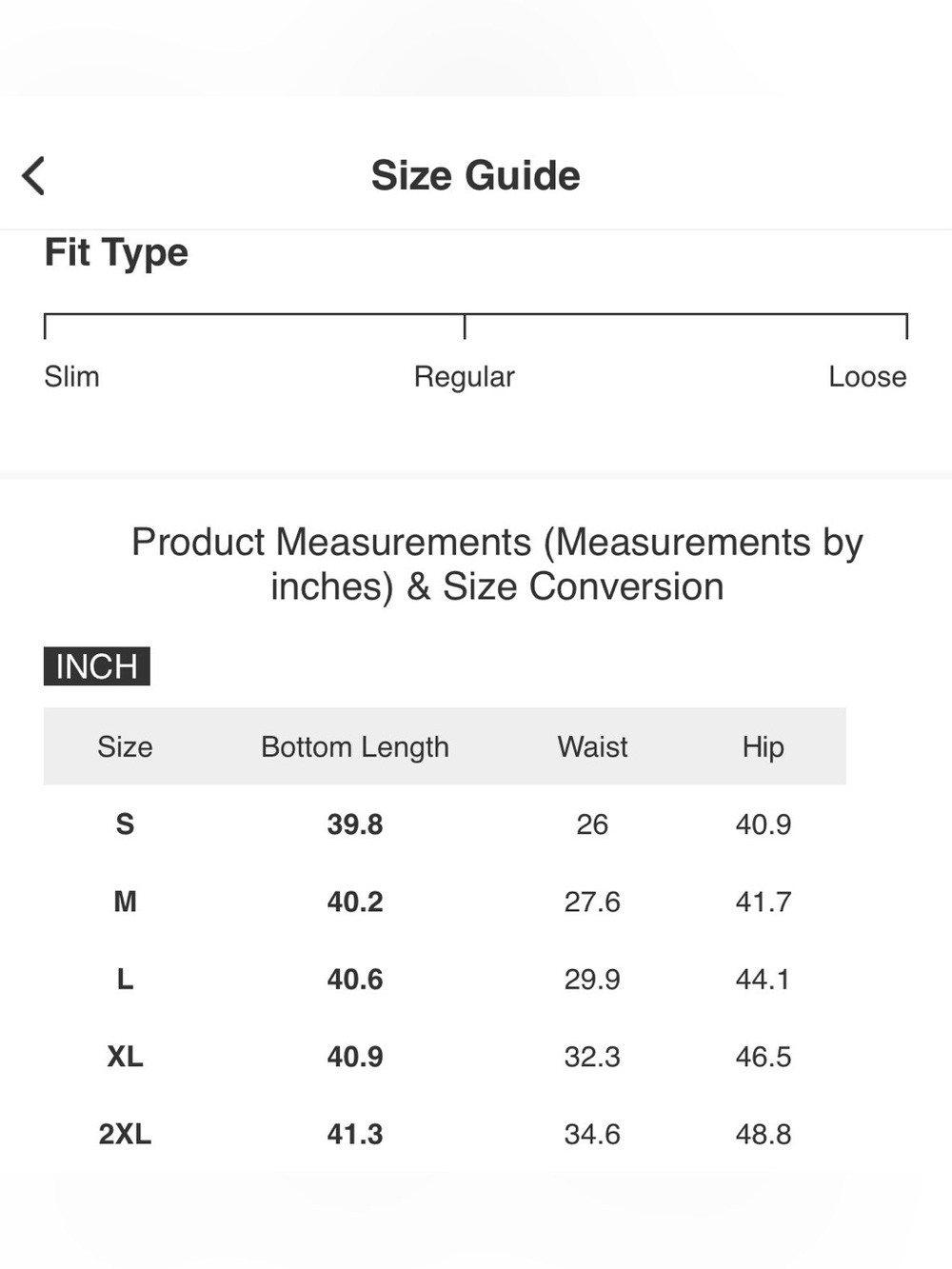Image resolution: width=952 pixels, height=1269 pixels.
Task: Click the Hip column header
Action: click(764, 747)
